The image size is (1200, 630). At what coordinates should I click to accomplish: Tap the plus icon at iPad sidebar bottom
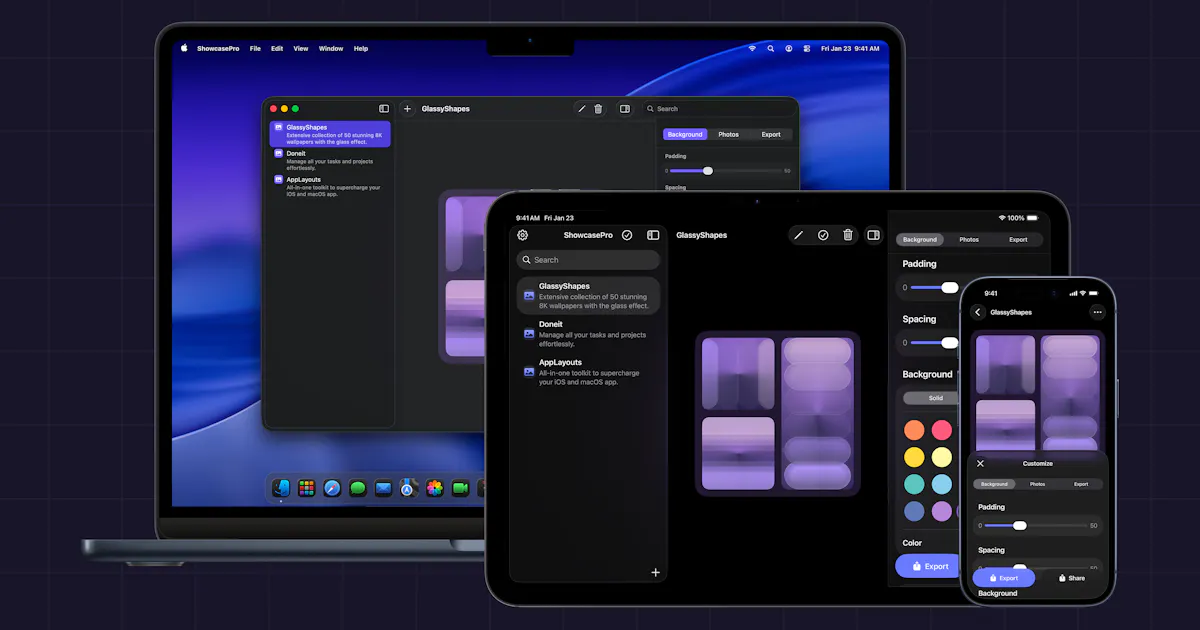(656, 573)
